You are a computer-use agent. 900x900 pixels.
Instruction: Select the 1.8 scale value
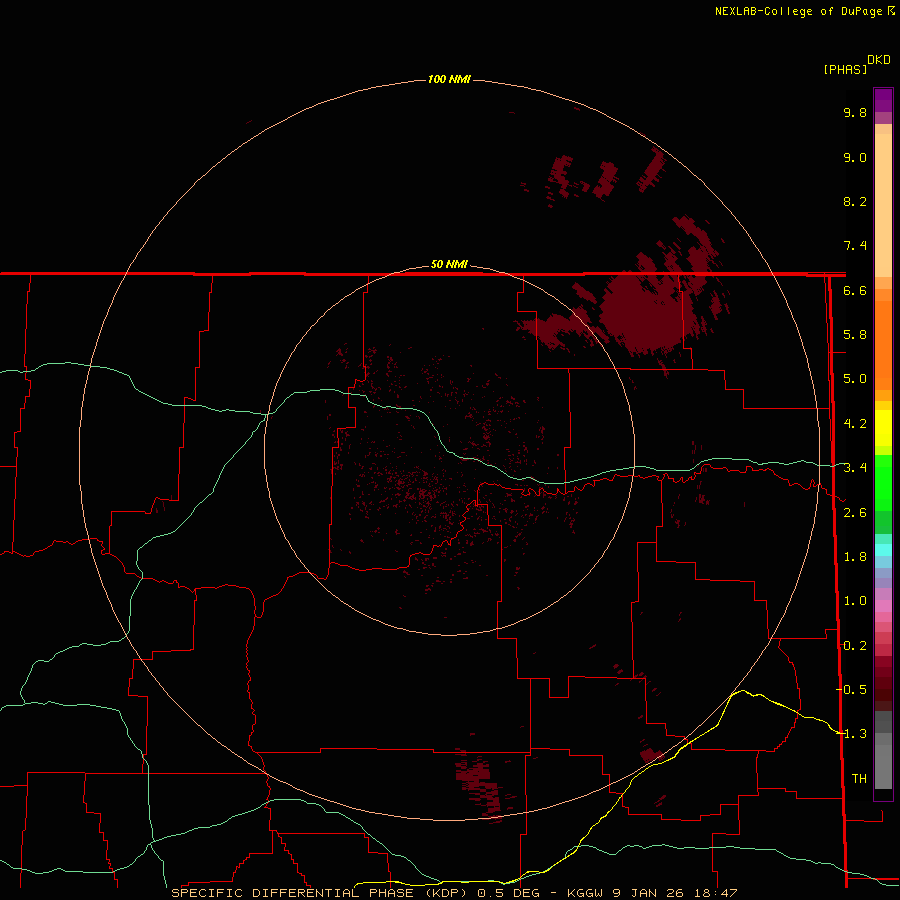tap(855, 557)
